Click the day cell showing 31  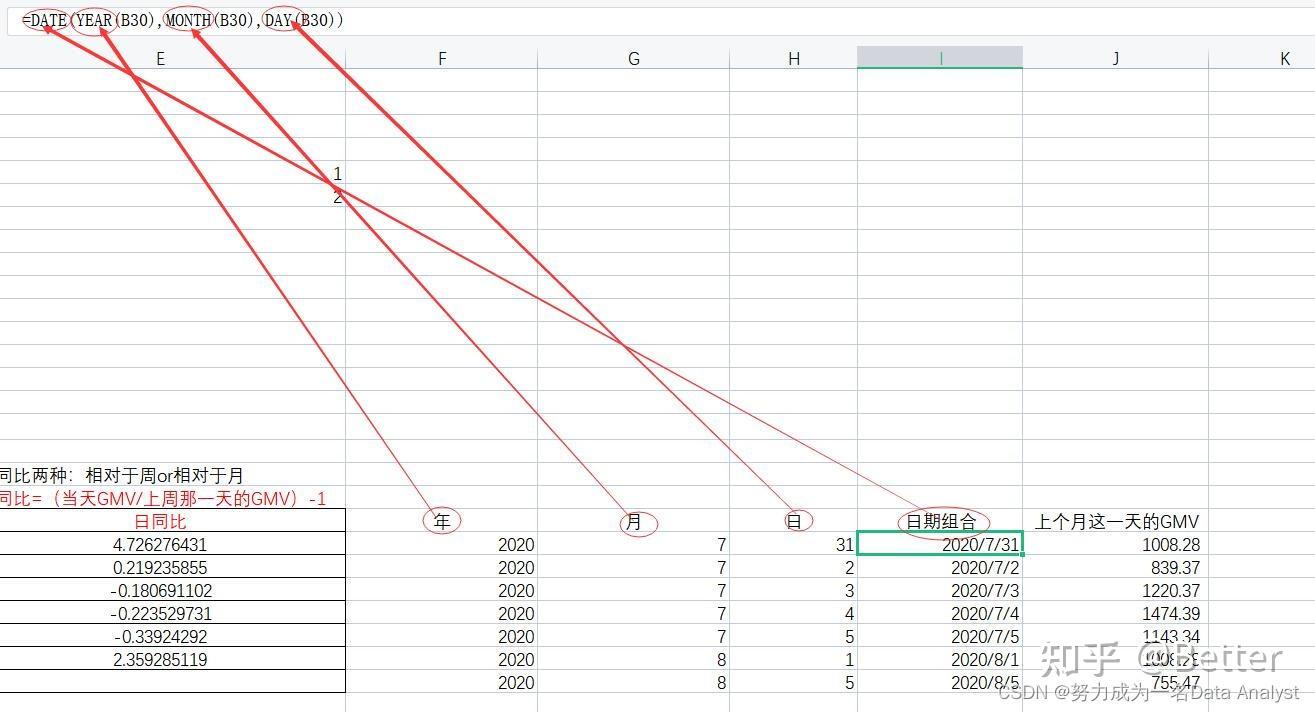click(x=793, y=545)
